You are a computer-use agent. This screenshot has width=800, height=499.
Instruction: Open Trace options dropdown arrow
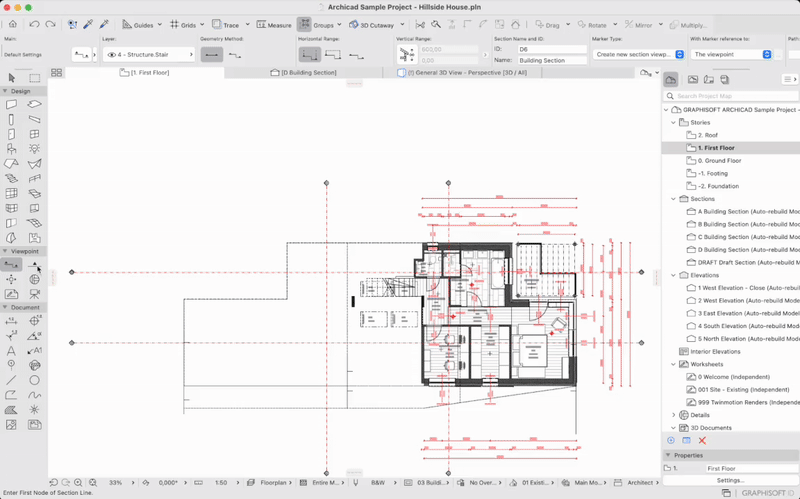pos(247,24)
